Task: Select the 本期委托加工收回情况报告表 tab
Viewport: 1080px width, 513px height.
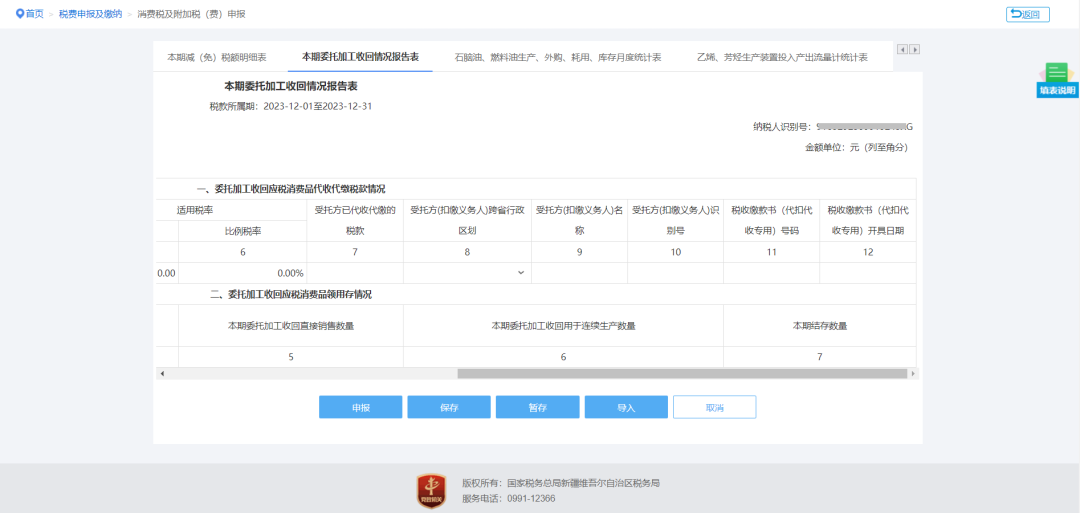Action: click(360, 58)
